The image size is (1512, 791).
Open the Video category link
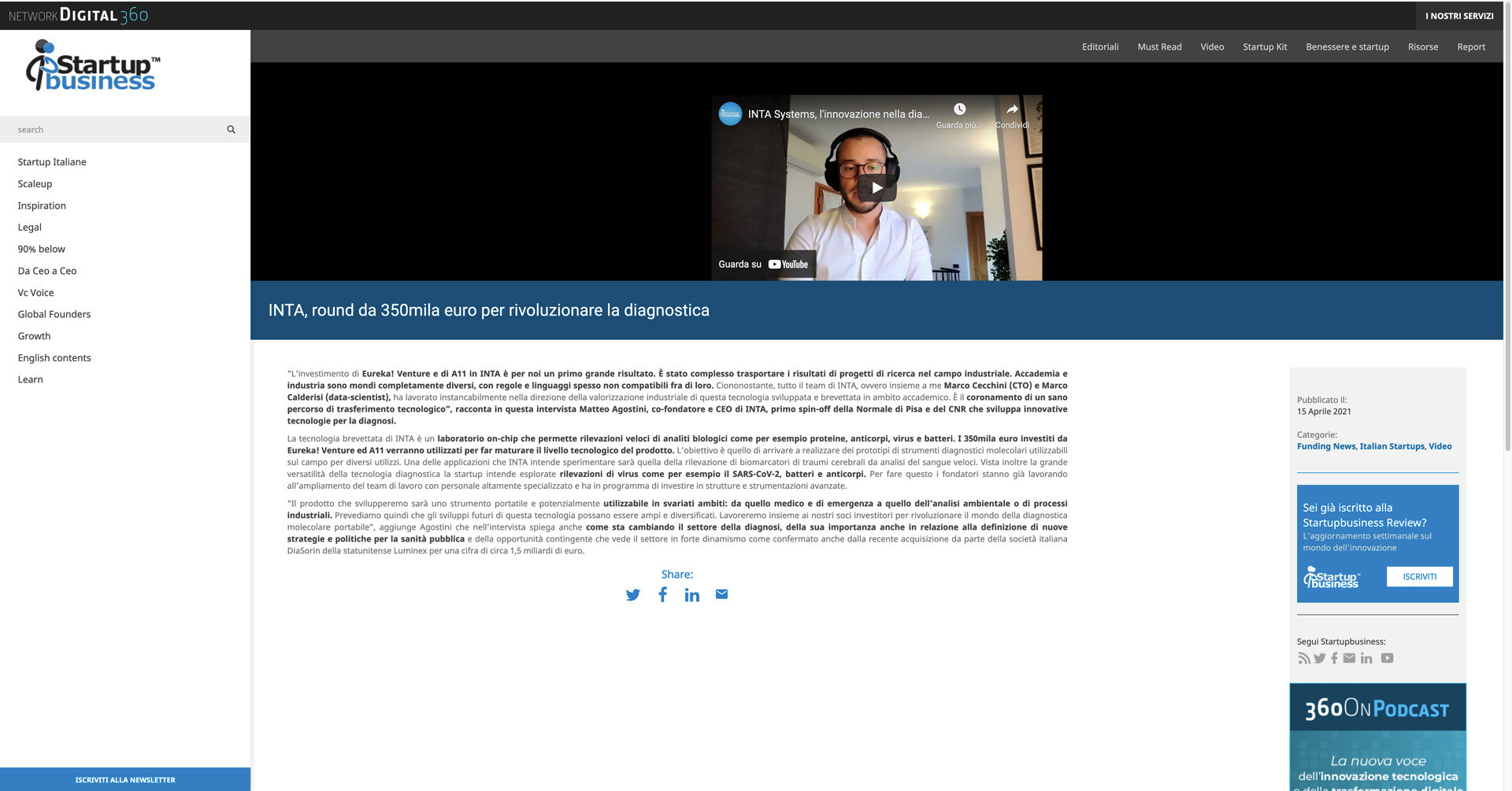coord(1440,446)
